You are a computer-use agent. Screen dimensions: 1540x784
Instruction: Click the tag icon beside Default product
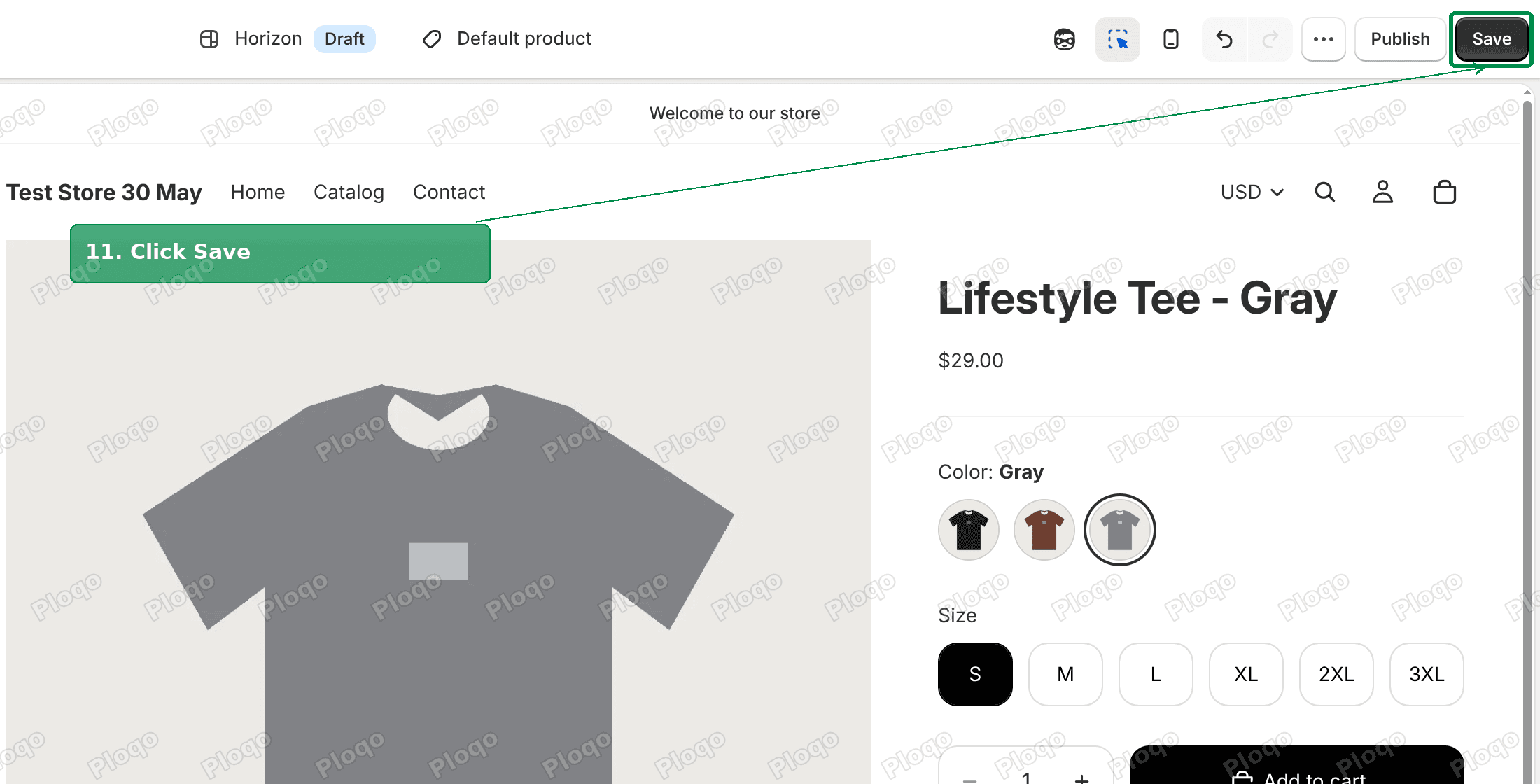click(x=432, y=39)
